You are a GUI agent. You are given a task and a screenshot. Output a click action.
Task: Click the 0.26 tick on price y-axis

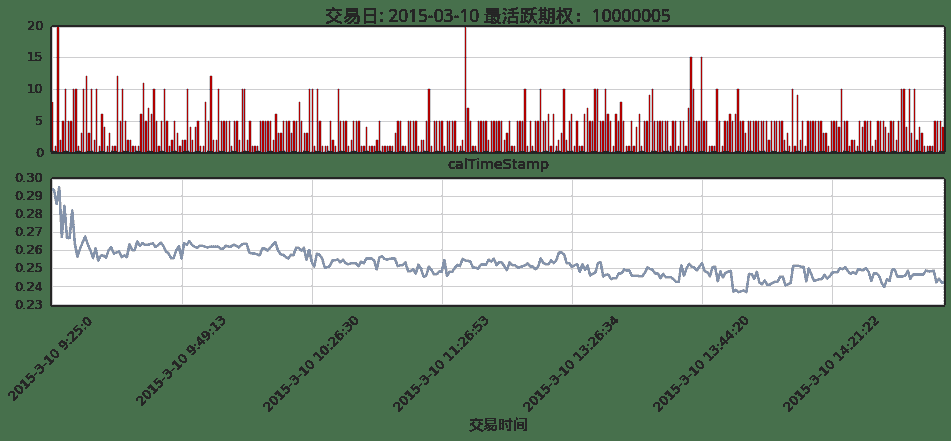point(28,250)
